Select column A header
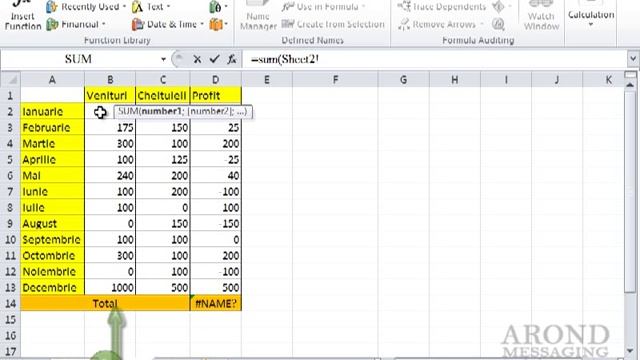This screenshot has width=640, height=360. pyautogui.click(x=52, y=80)
